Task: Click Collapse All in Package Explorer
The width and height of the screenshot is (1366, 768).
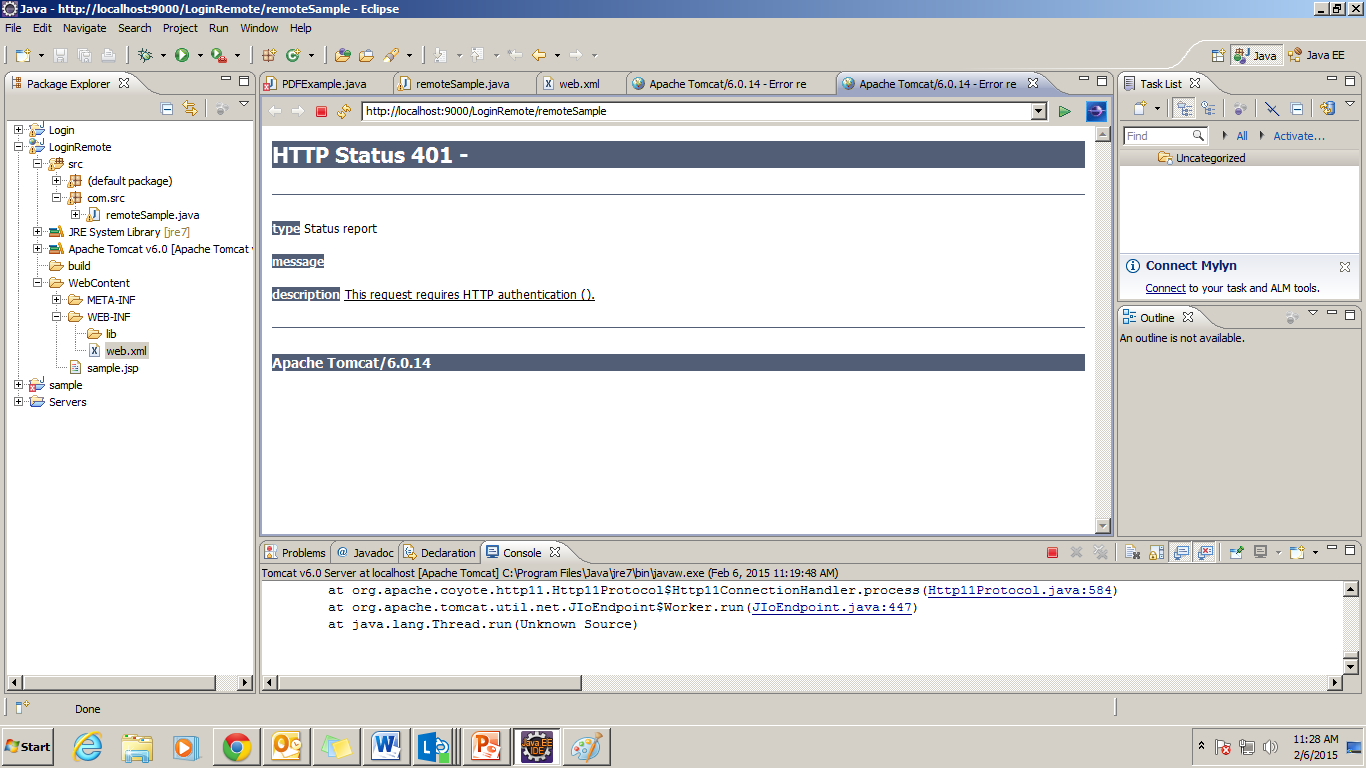Action: 167,108
